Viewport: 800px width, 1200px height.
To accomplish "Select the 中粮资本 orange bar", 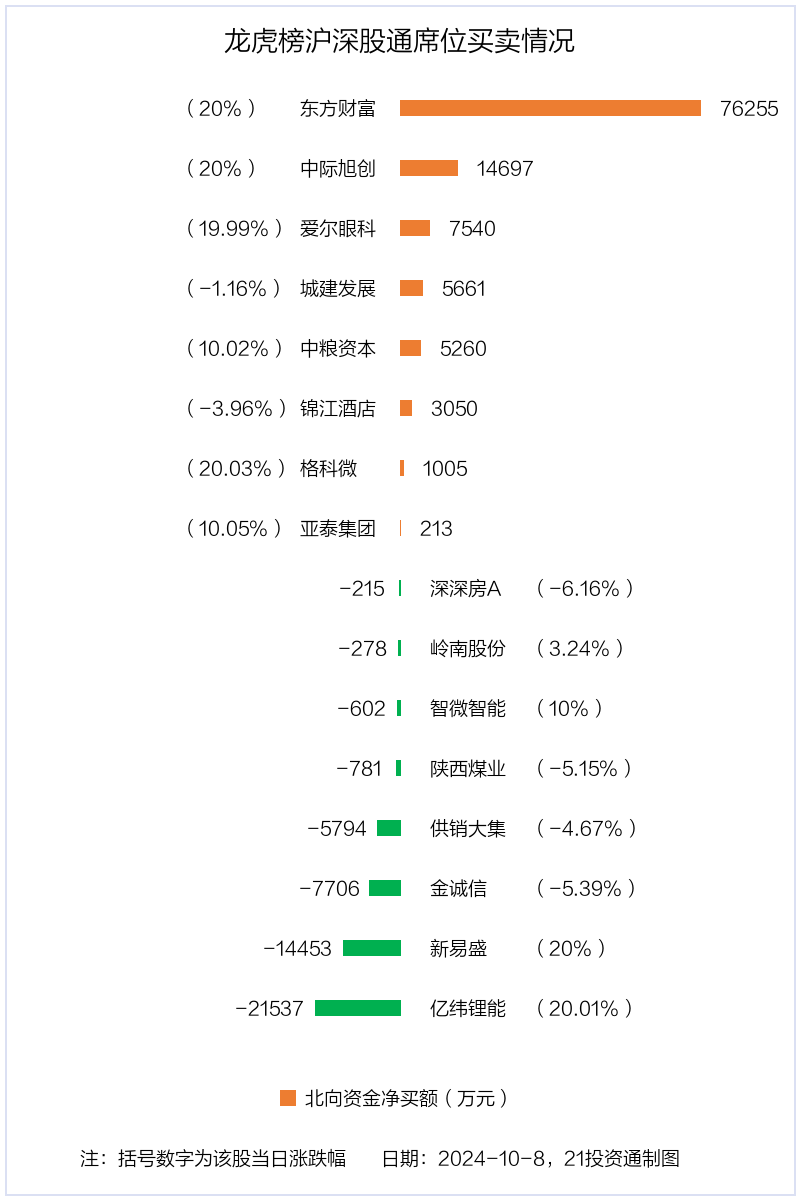I will 410,348.
